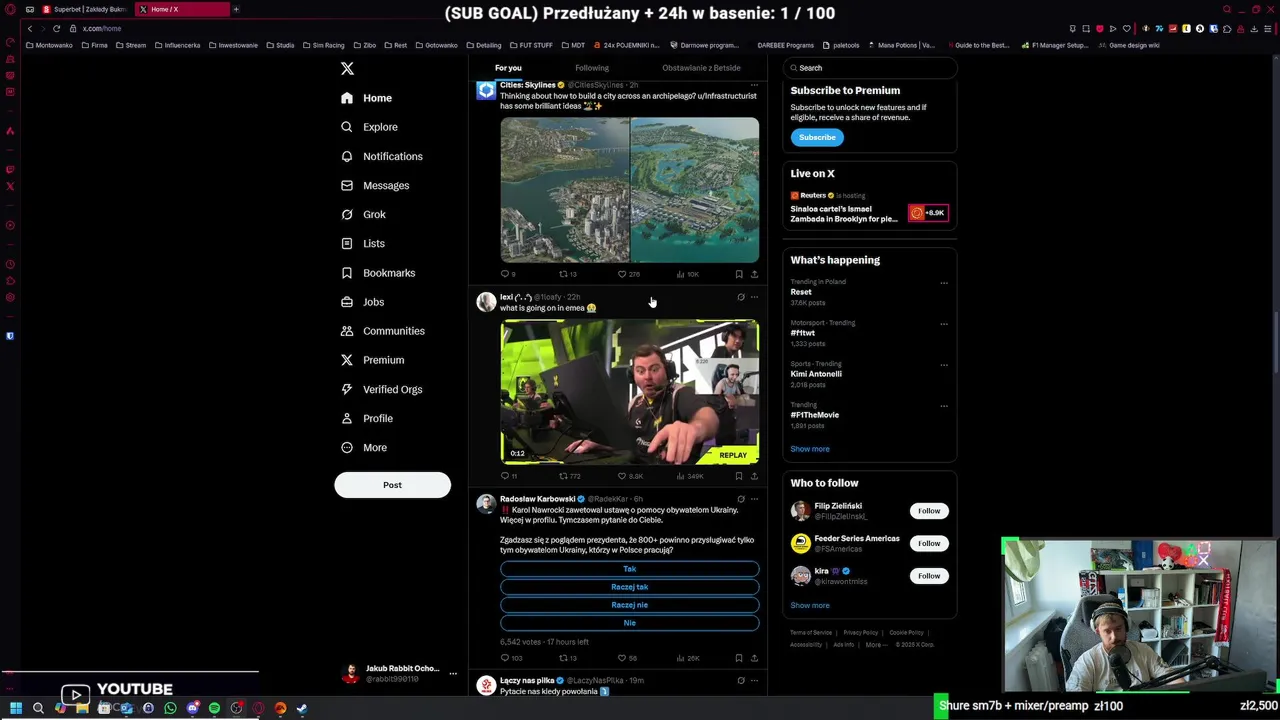
Task: Select poll option Raczej tak
Action: tap(630, 587)
